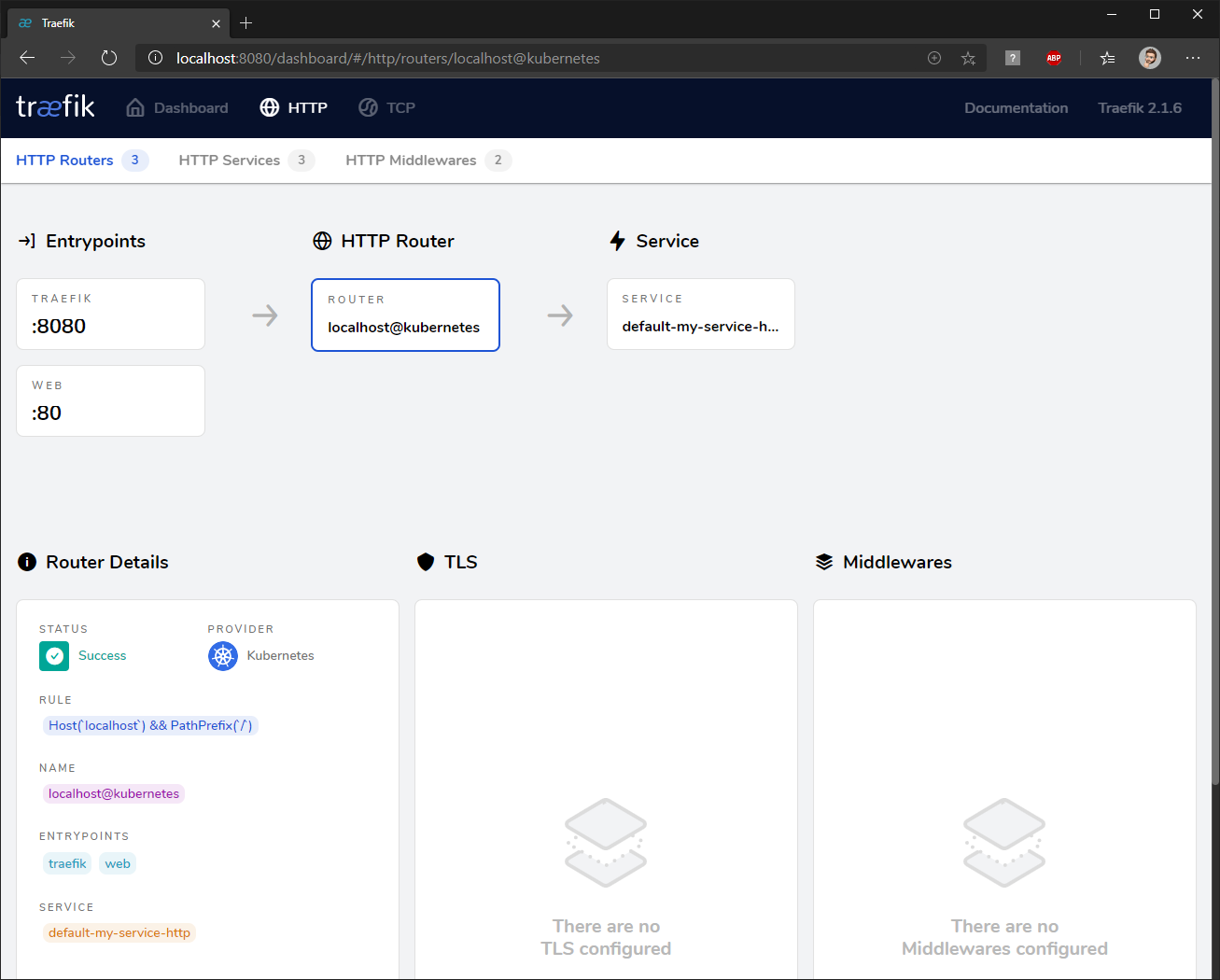Click the empty TLS placeholder illustration
The width and height of the screenshot is (1220, 980).
[x=606, y=843]
